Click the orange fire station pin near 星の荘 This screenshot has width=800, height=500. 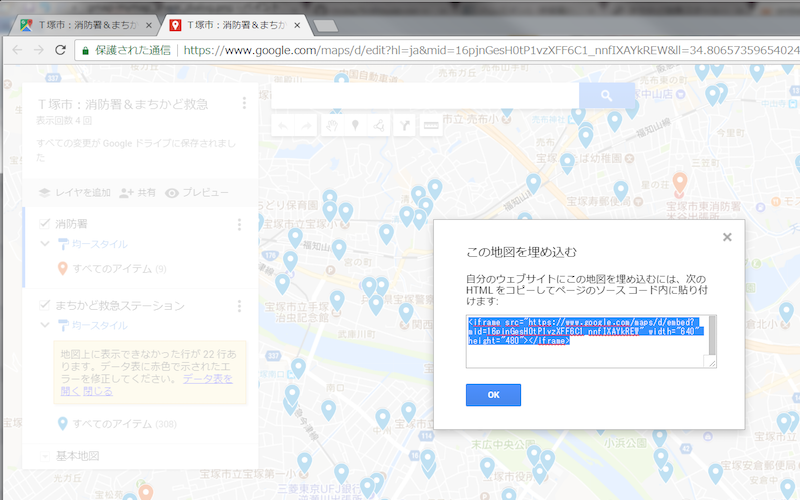point(679,184)
